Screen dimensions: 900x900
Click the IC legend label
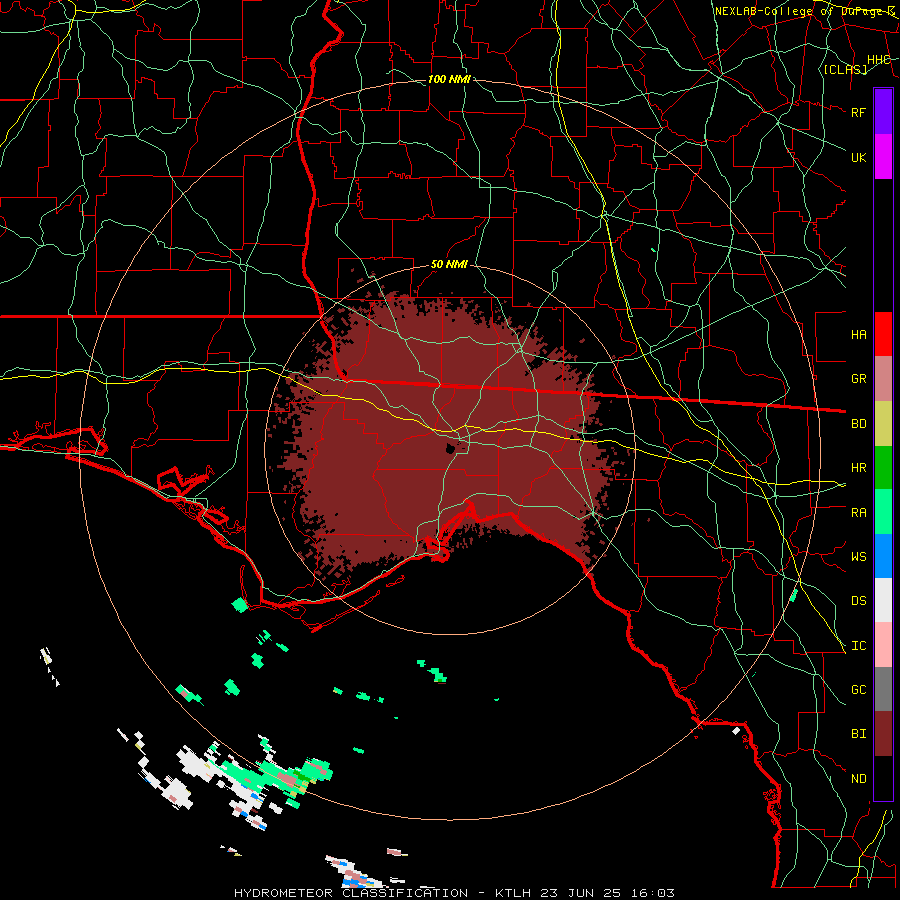[859, 646]
